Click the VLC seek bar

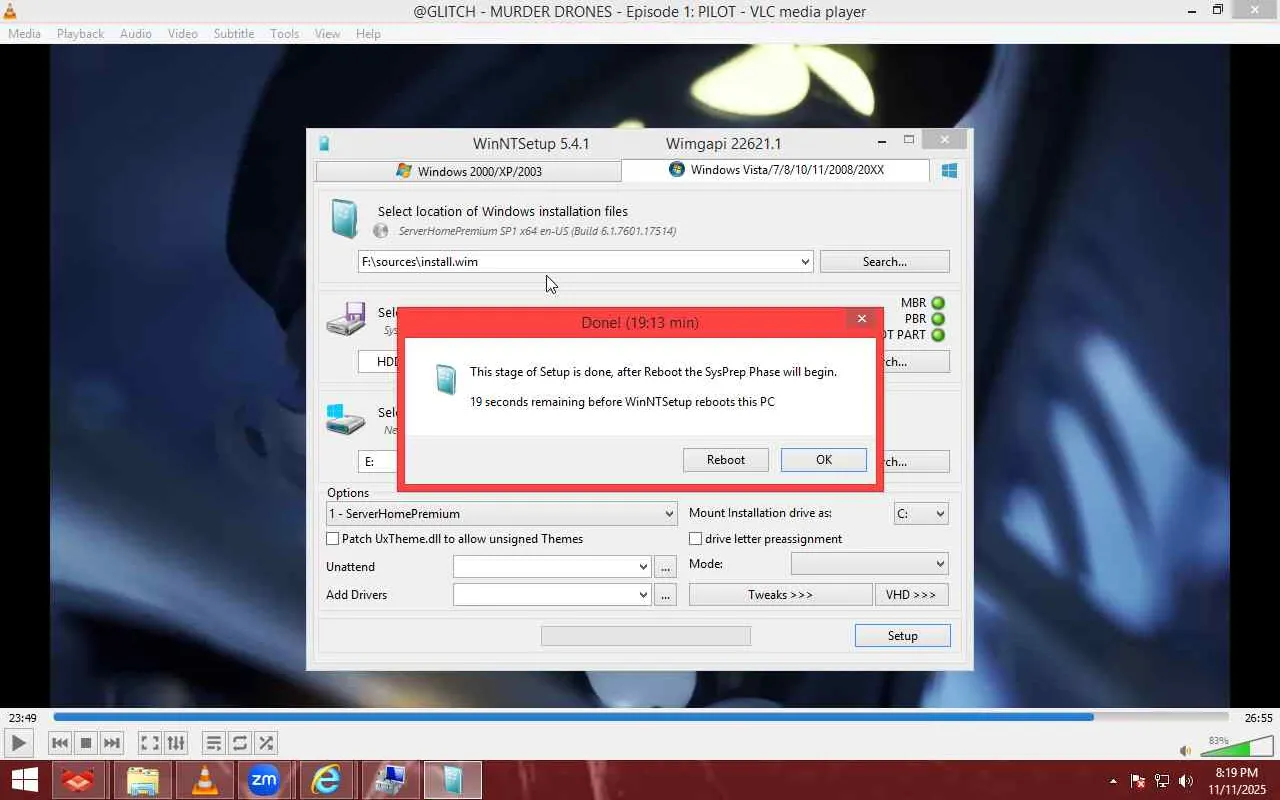[640, 717]
